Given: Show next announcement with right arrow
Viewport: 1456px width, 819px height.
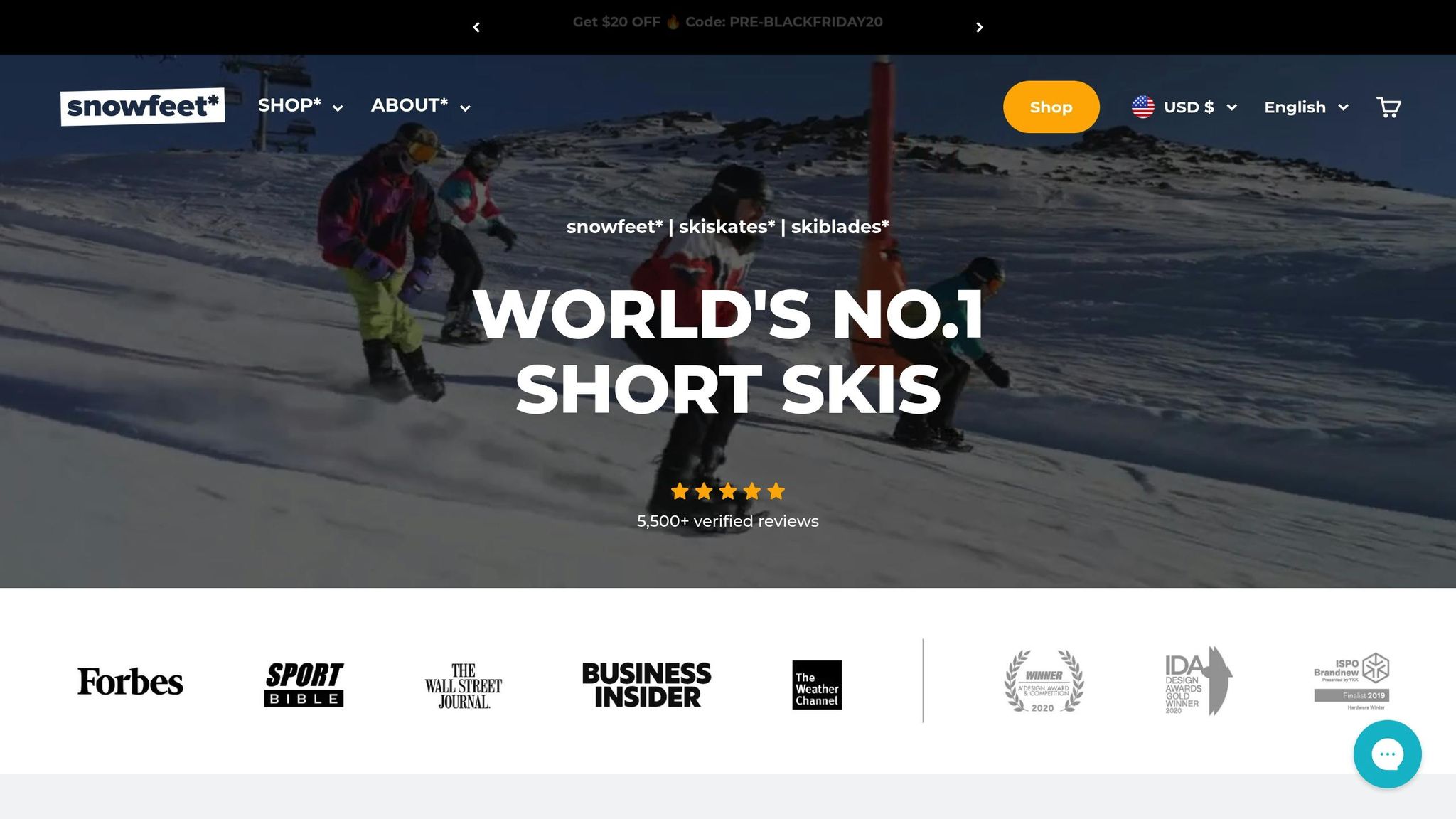Looking at the screenshot, I should (979, 27).
